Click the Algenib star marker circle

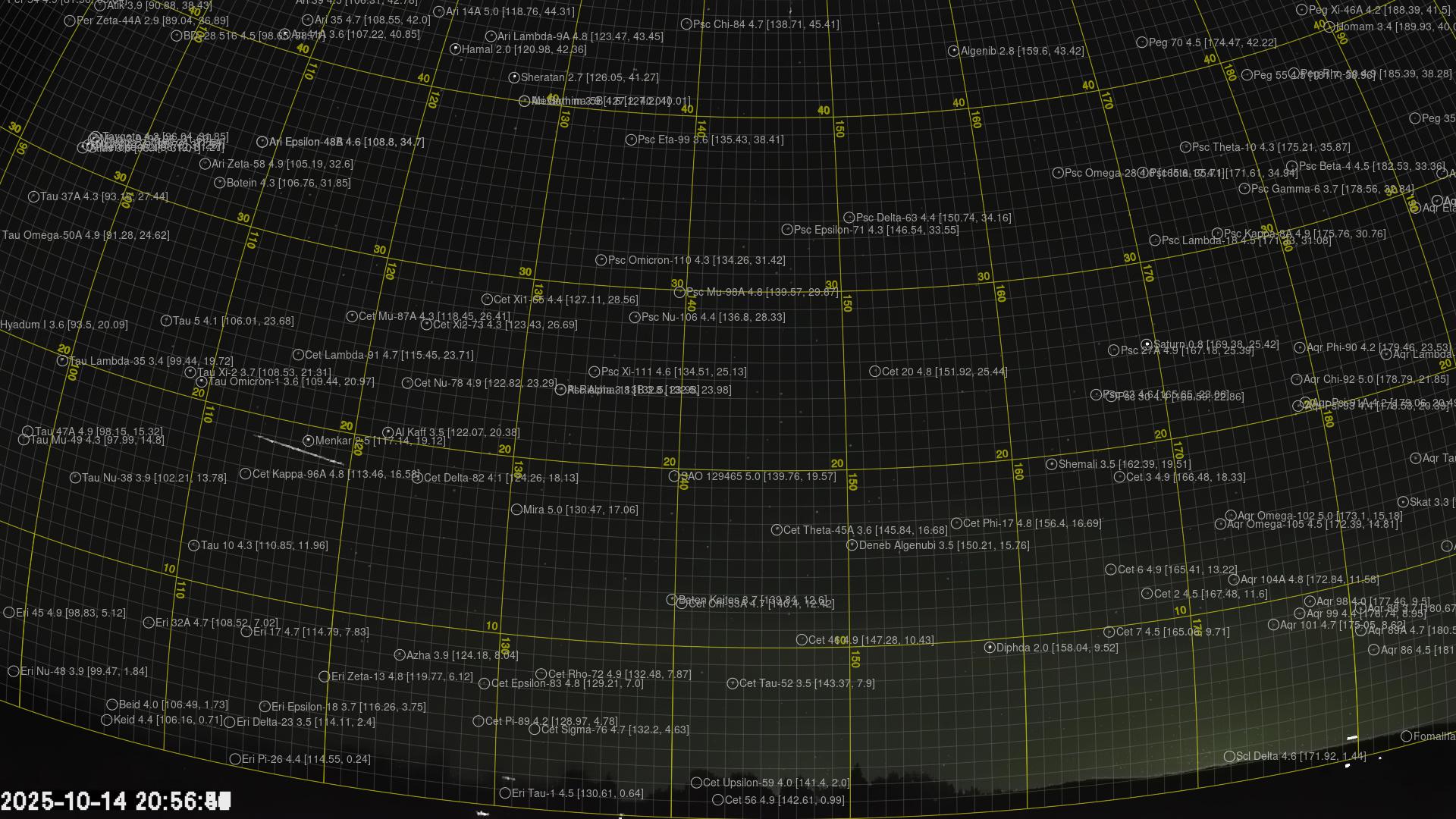tap(954, 51)
